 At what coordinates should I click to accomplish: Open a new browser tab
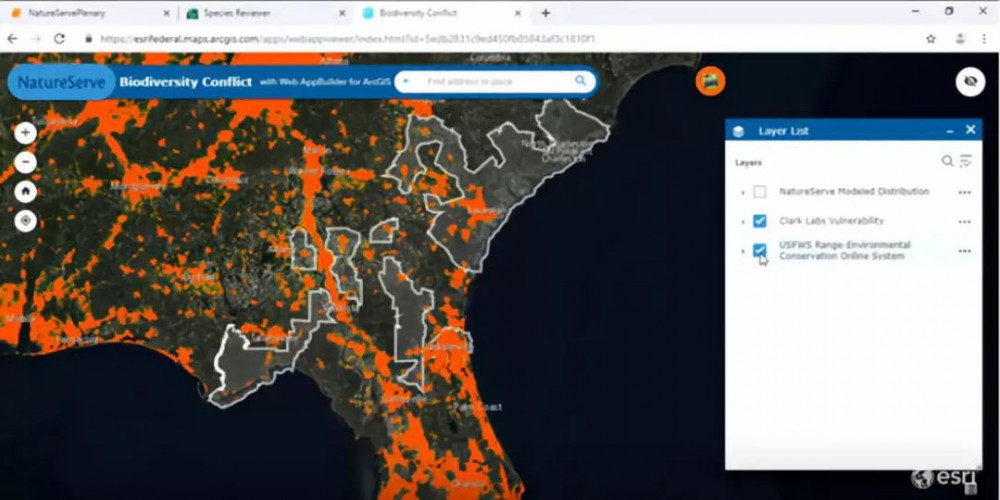(545, 13)
